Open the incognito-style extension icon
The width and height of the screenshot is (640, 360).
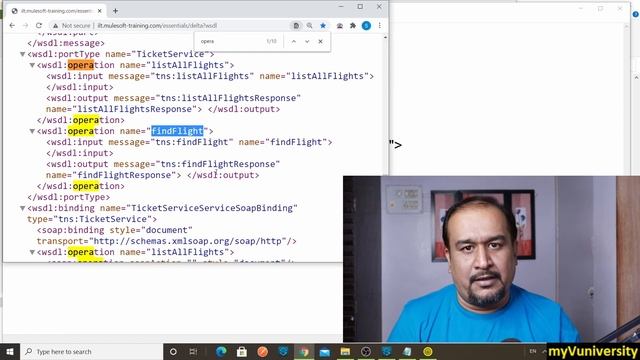tap(340, 25)
